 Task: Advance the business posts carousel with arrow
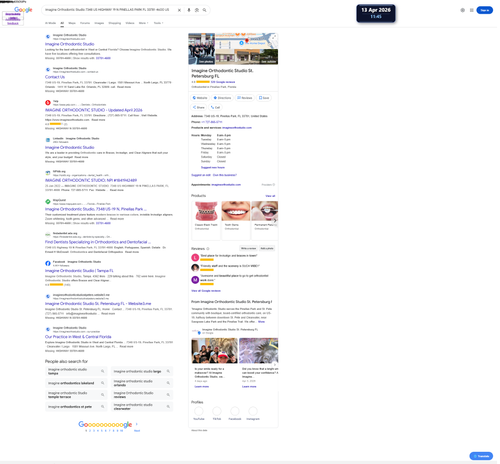[275, 364]
